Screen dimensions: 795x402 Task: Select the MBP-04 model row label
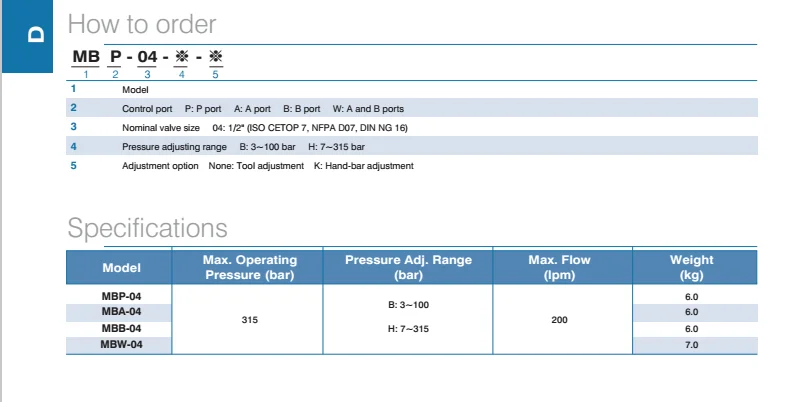pyautogui.click(x=121, y=297)
